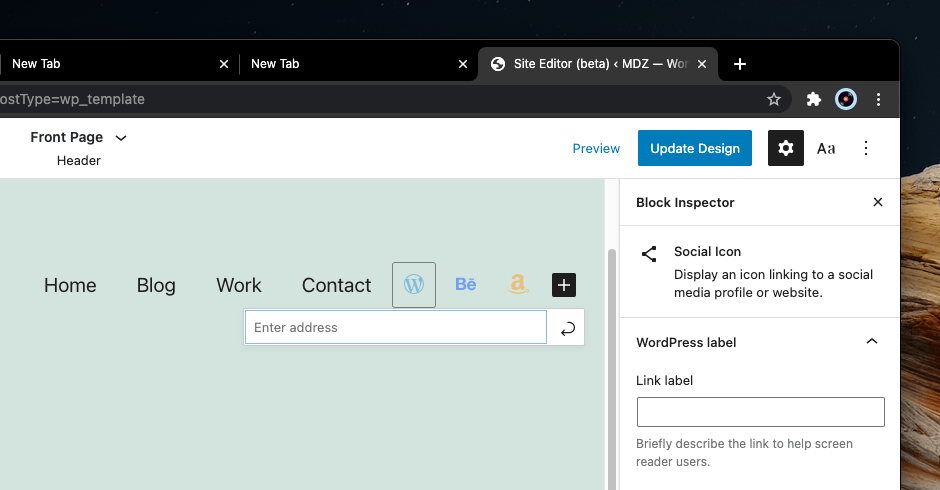The width and height of the screenshot is (940, 490).
Task: Click the black plus add-block button
Action: (x=564, y=285)
